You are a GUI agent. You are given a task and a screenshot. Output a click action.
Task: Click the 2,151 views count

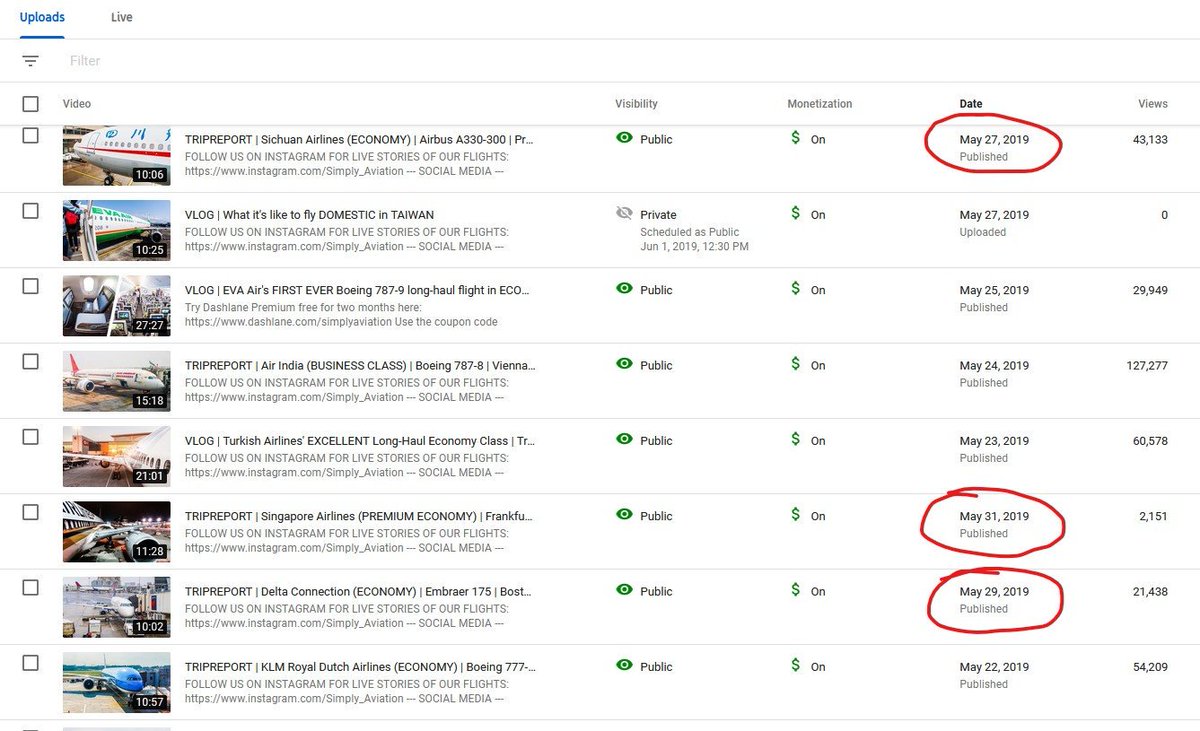[x=1153, y=517]
